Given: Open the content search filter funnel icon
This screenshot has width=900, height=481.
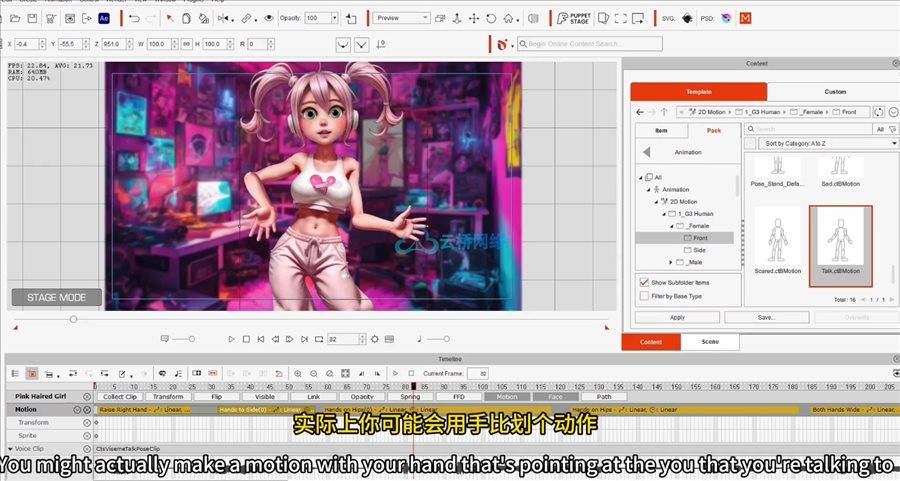Looking at the screenshot, I should click(x=893, y=130).
